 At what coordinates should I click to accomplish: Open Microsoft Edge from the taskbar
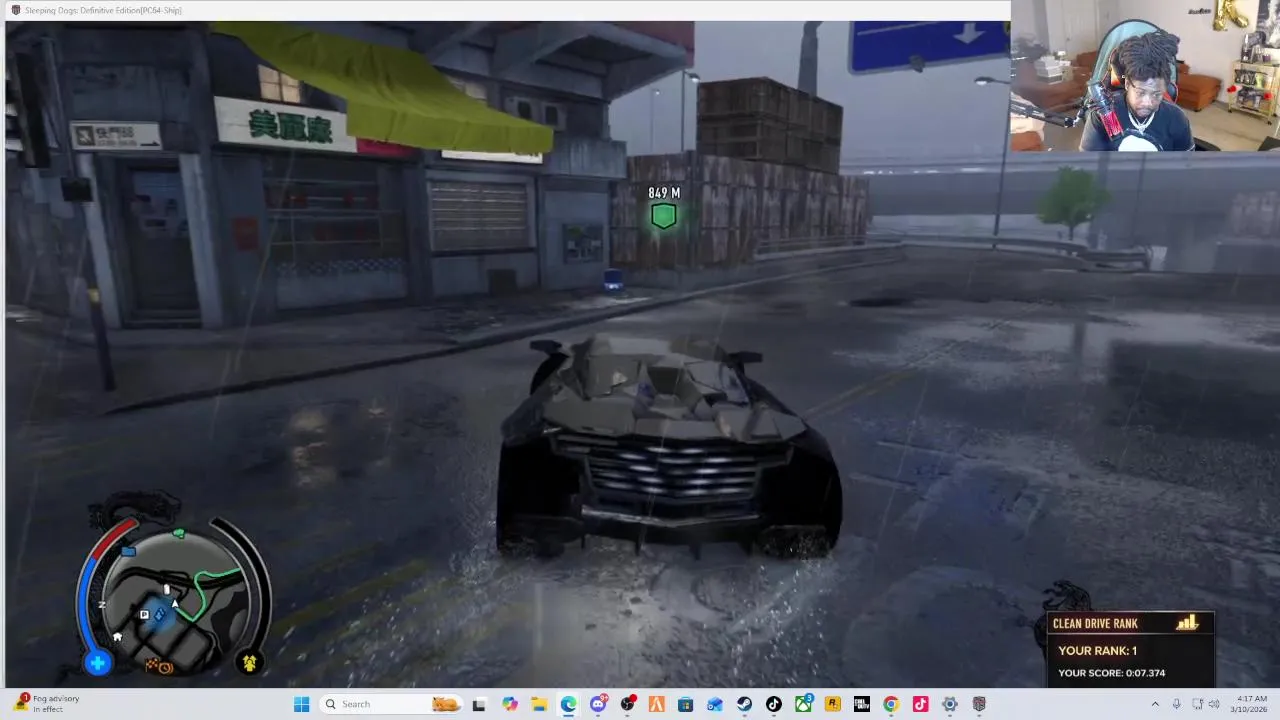point(568,704)
